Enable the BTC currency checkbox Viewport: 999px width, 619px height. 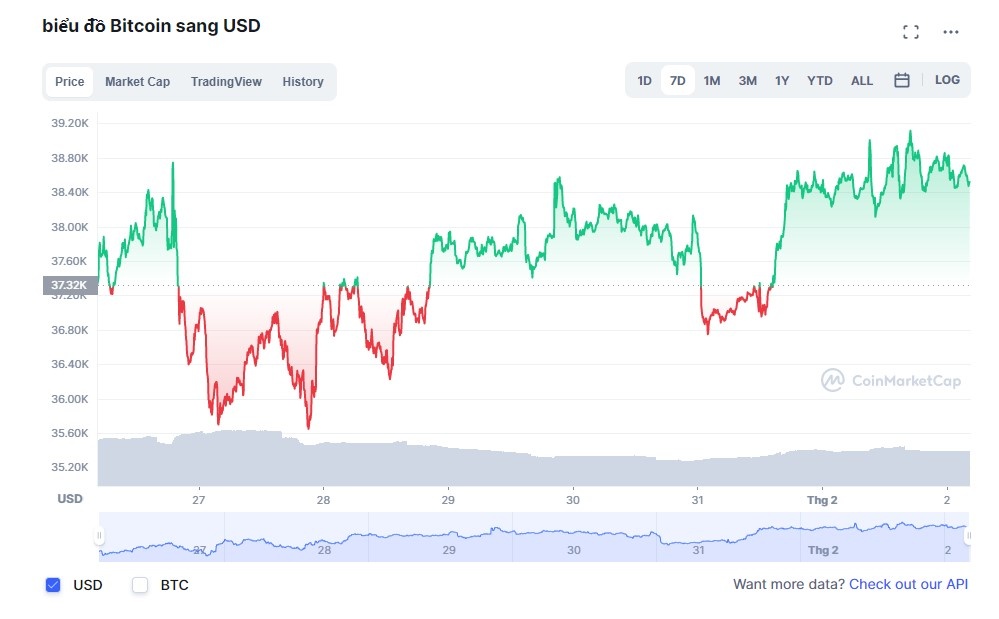pos(139,585)
